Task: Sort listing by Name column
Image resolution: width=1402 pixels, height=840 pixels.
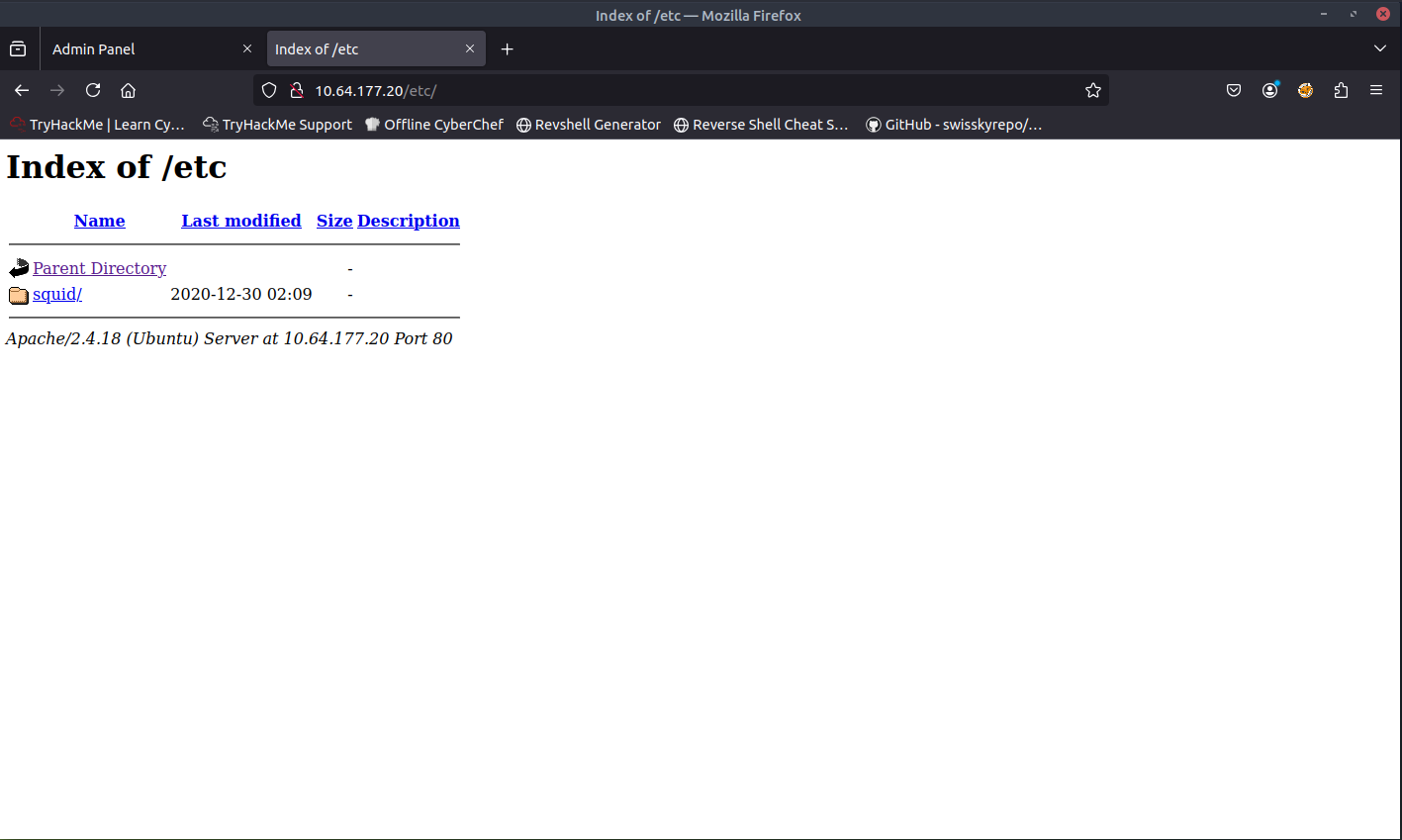Action: [x=99, y=221]
